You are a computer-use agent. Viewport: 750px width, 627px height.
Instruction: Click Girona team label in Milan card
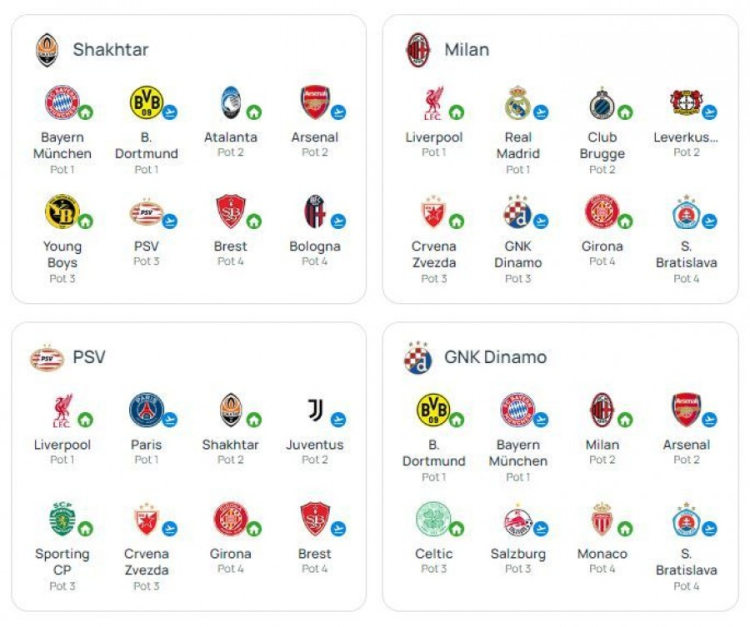(602, 246)
